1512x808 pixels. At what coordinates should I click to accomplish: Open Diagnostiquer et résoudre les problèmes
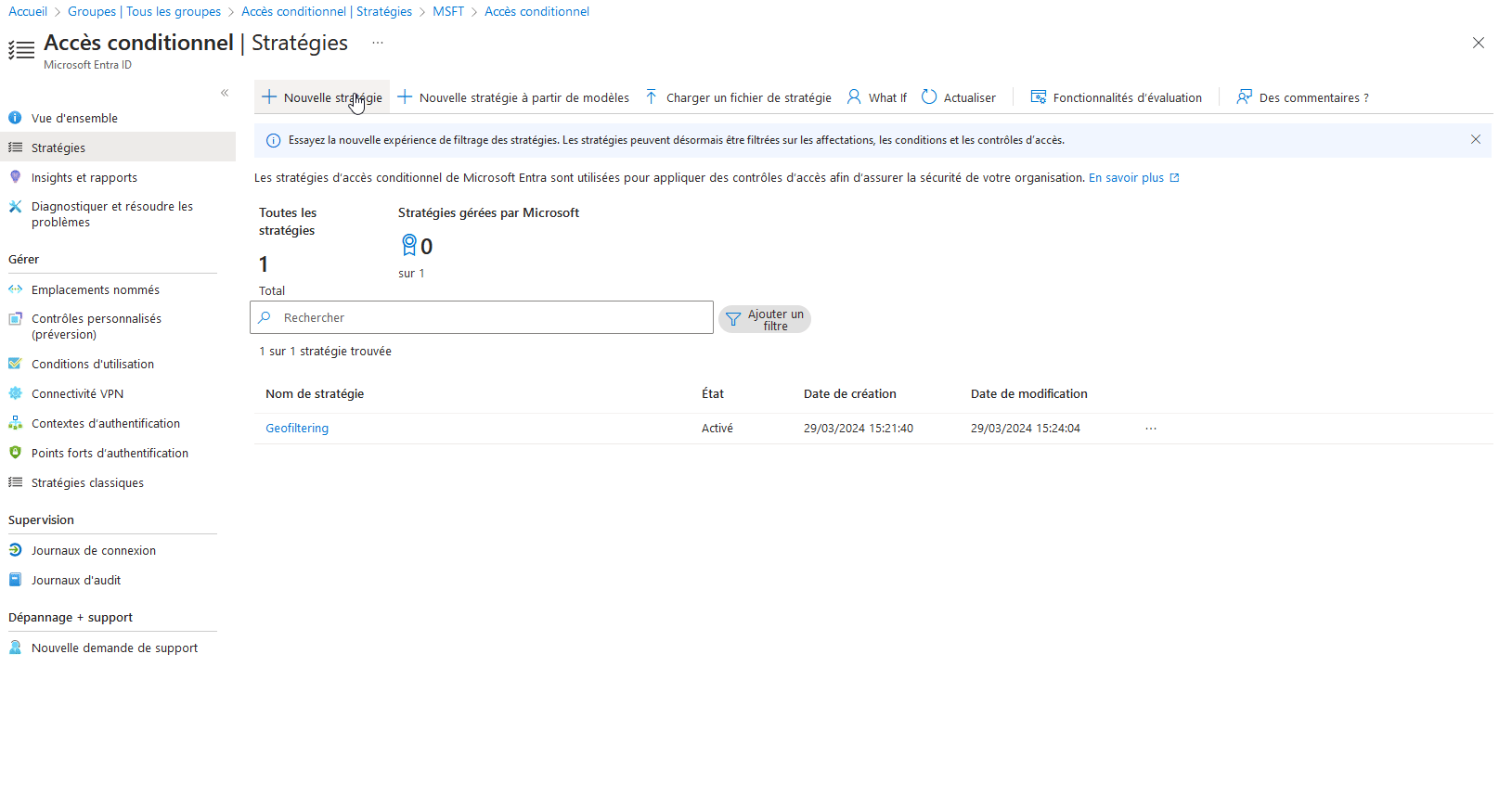(x=112, y=214)
